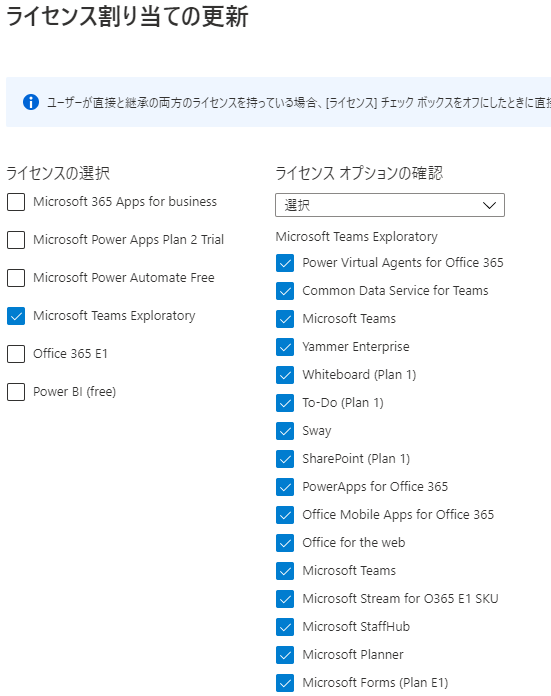
Task: Uncheck Sway option
Action: click(285, 431)
